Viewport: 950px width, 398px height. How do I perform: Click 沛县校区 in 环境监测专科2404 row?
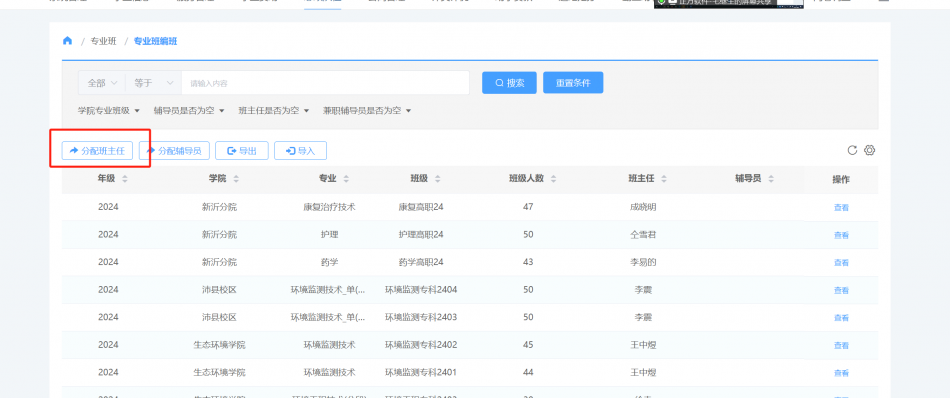(x=219, y=290)
